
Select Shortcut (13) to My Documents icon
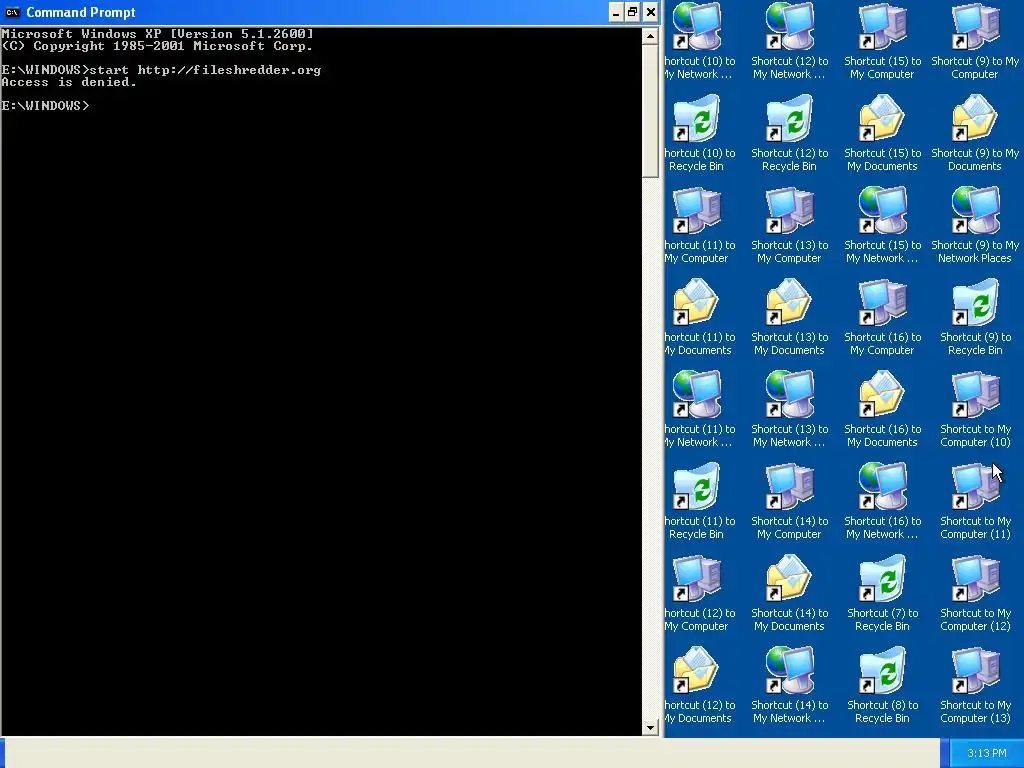click(790, 302)
